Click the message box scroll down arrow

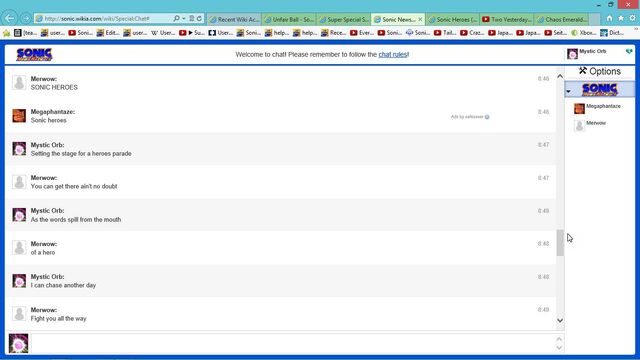coord(559,348)
